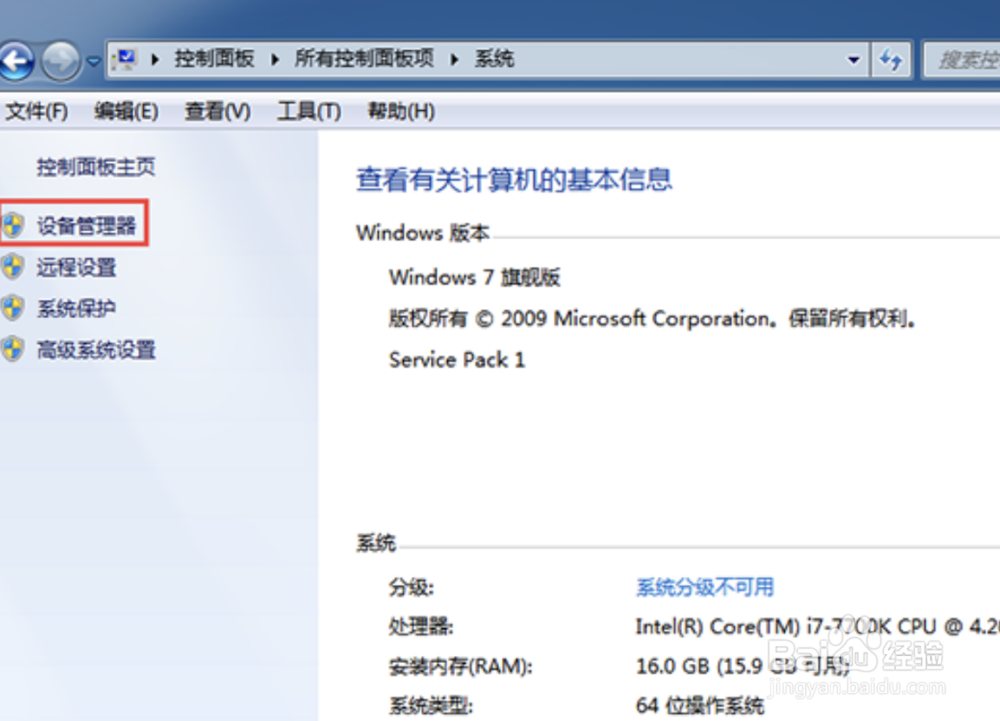Click the shield icon next to 设备管理器
This screenshot has width=1000, height=721.
tap(13, 225)
